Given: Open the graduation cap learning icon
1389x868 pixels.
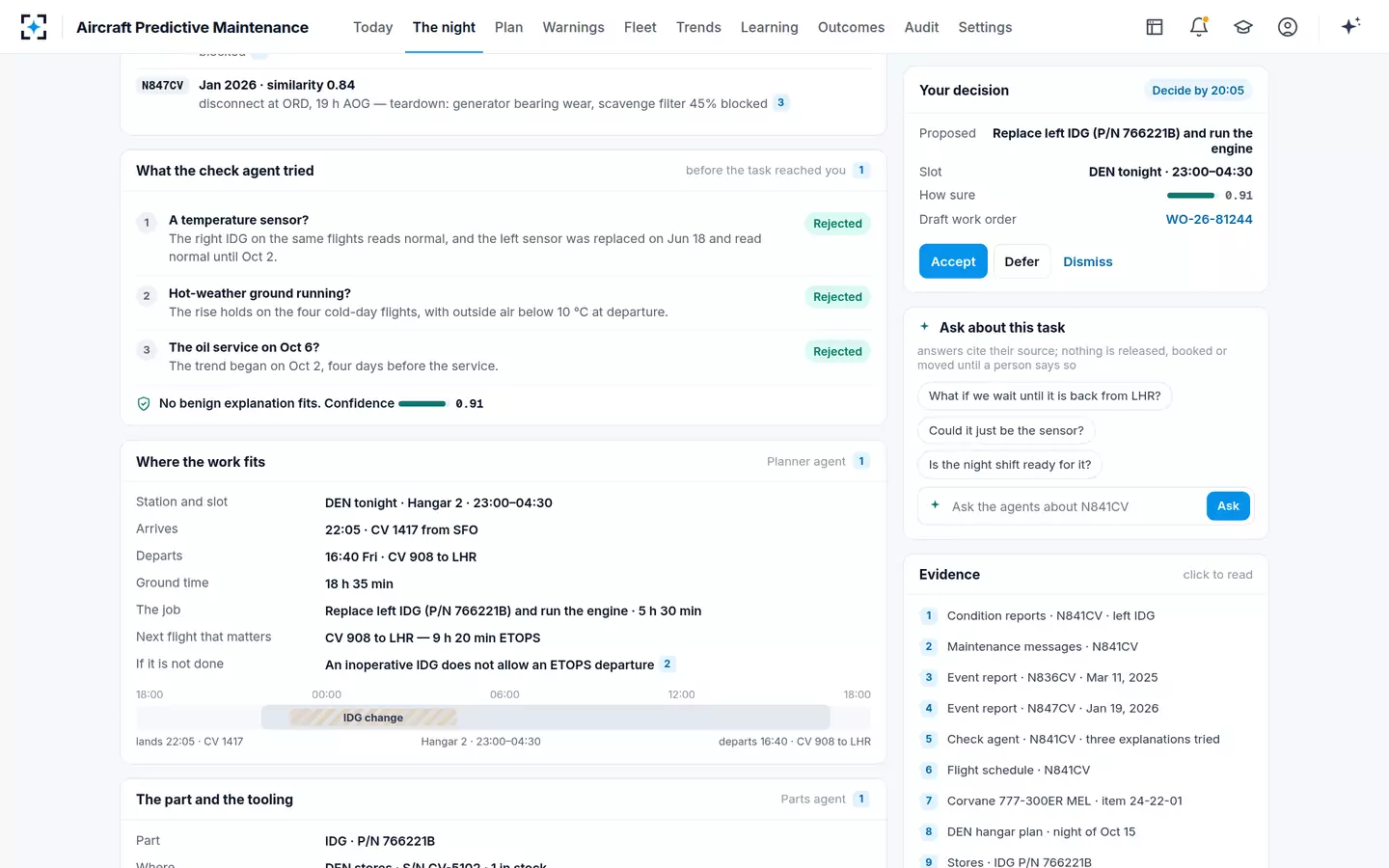Looking at the screenshot, I should (1243, 27).
